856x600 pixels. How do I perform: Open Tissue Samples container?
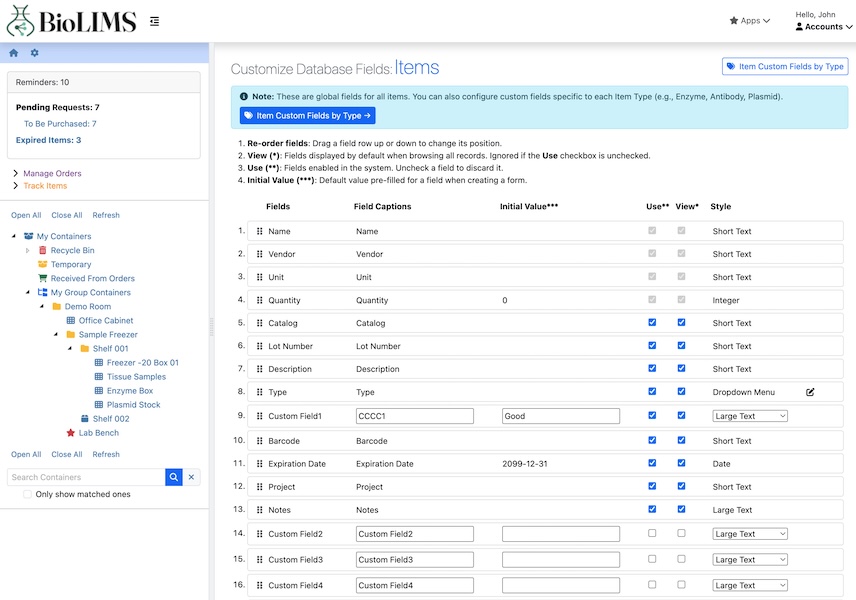(x=136, y=377)
